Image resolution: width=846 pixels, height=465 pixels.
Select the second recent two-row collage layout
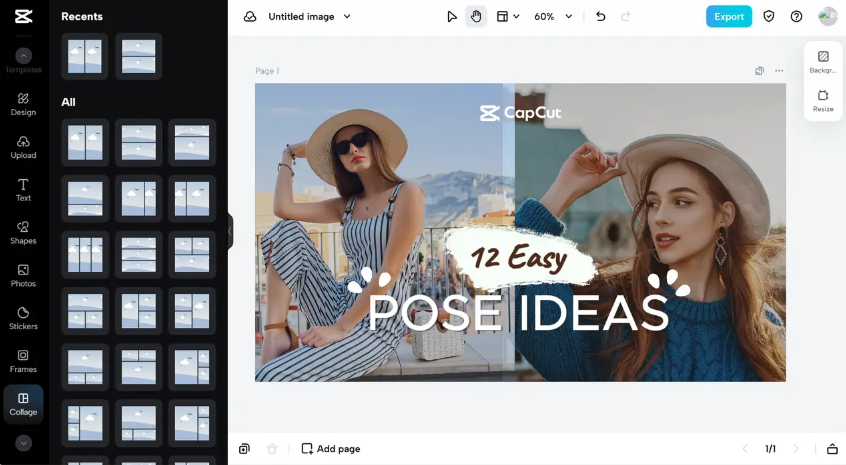[x=139, y=56]
